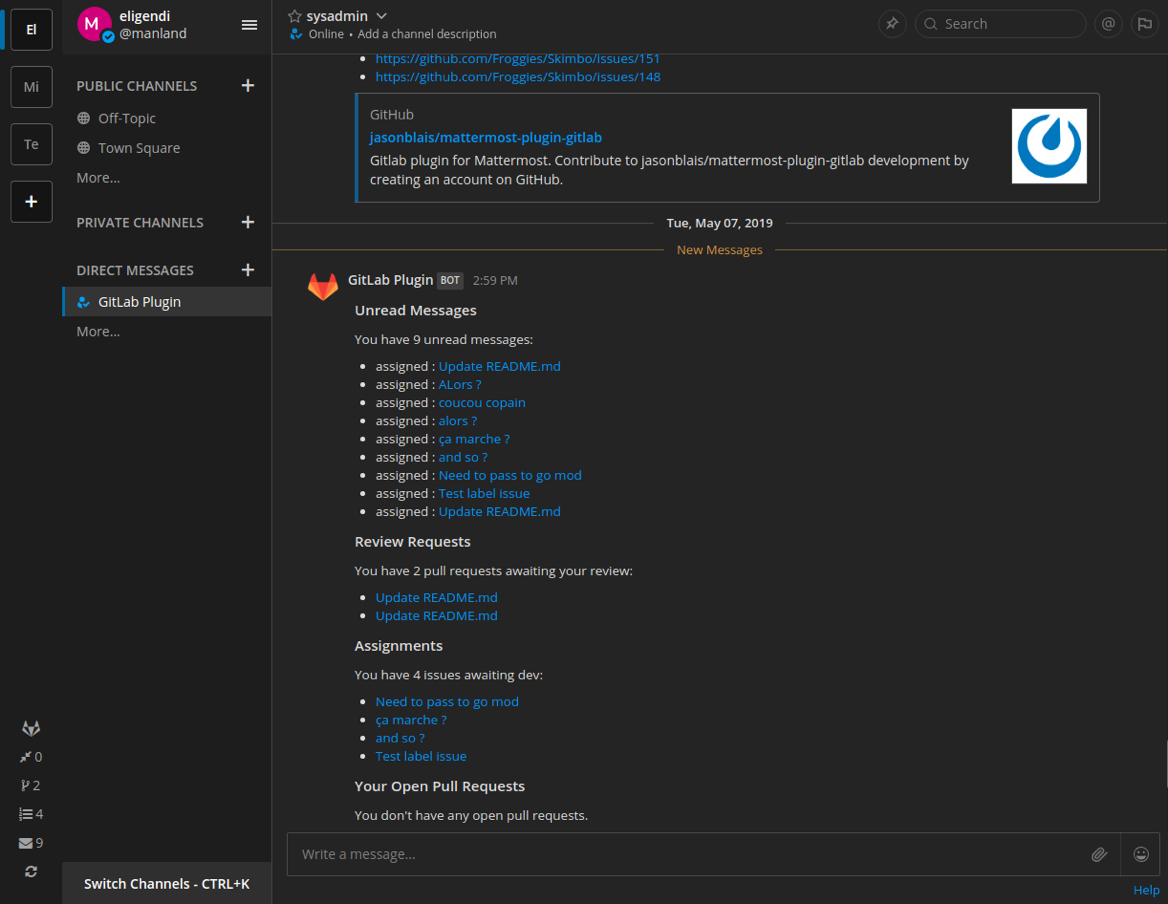Show more public channels
Image resolution: width=1168 pixels, height=904 pixels.
[x=98, y=178]
